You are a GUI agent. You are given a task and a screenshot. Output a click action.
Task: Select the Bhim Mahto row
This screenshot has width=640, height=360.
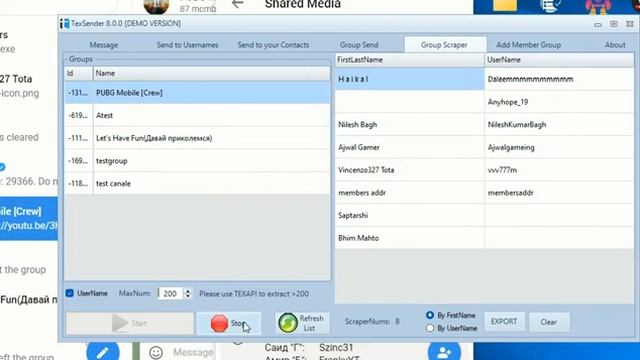point(484,238)
